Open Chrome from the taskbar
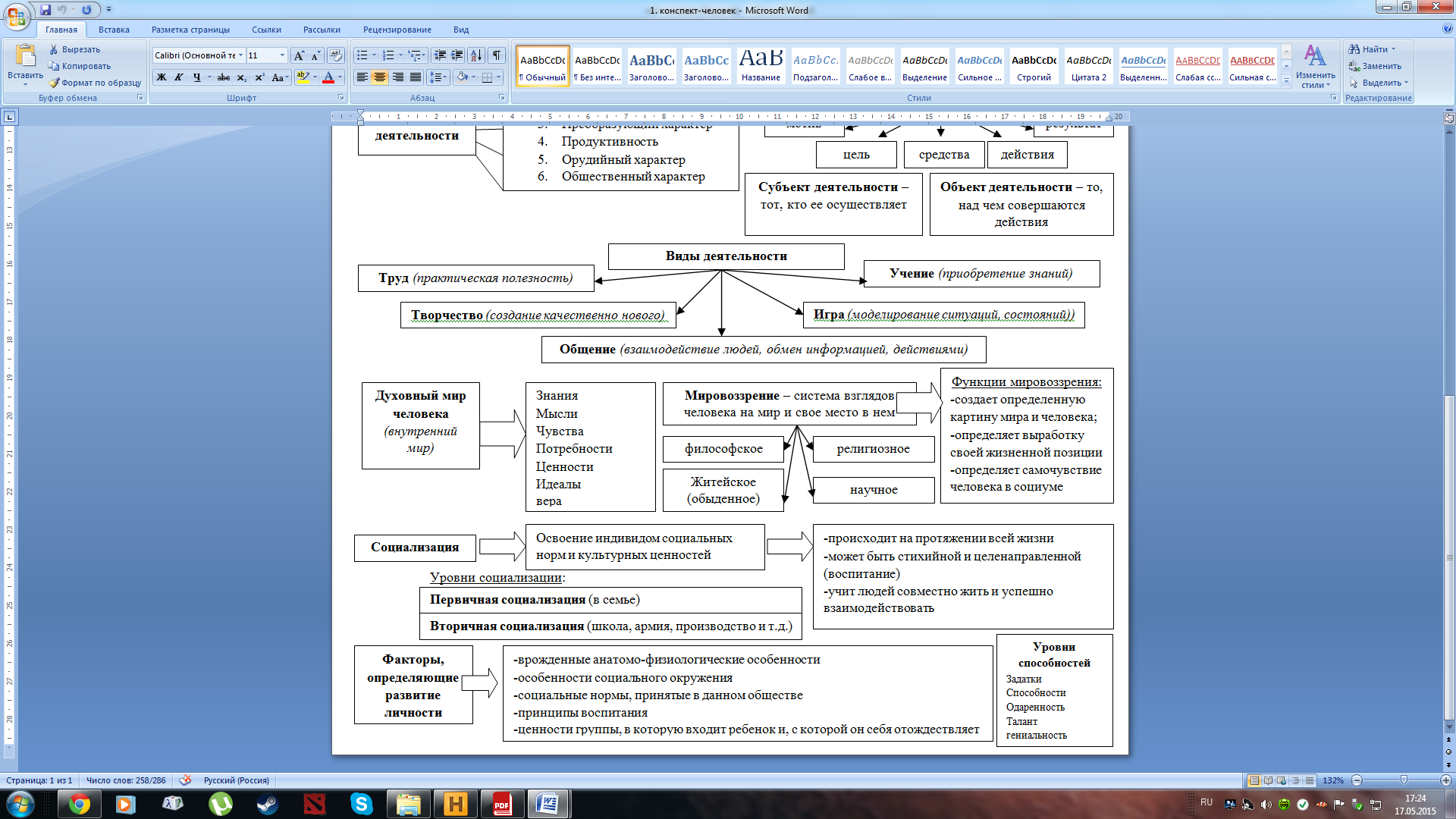Viewport: 1456px width, 819px height. [x=79, y=804]
